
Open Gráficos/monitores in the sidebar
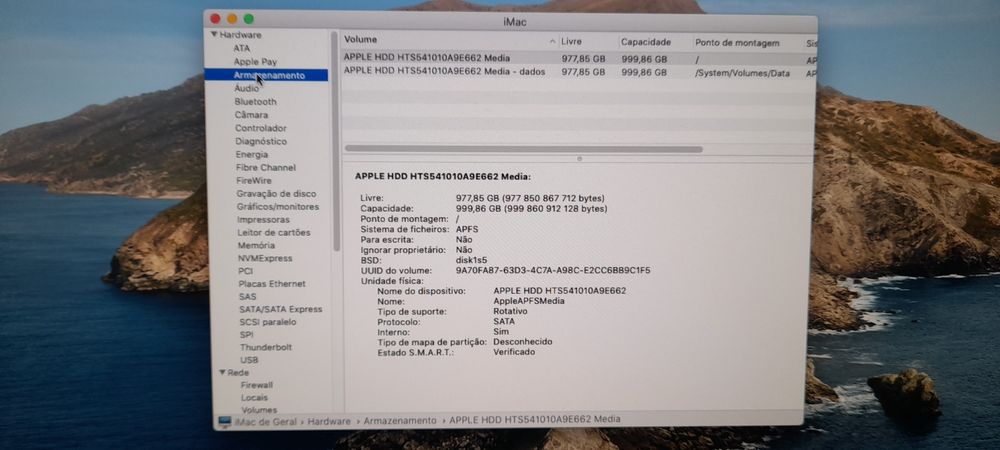(278, 207)
